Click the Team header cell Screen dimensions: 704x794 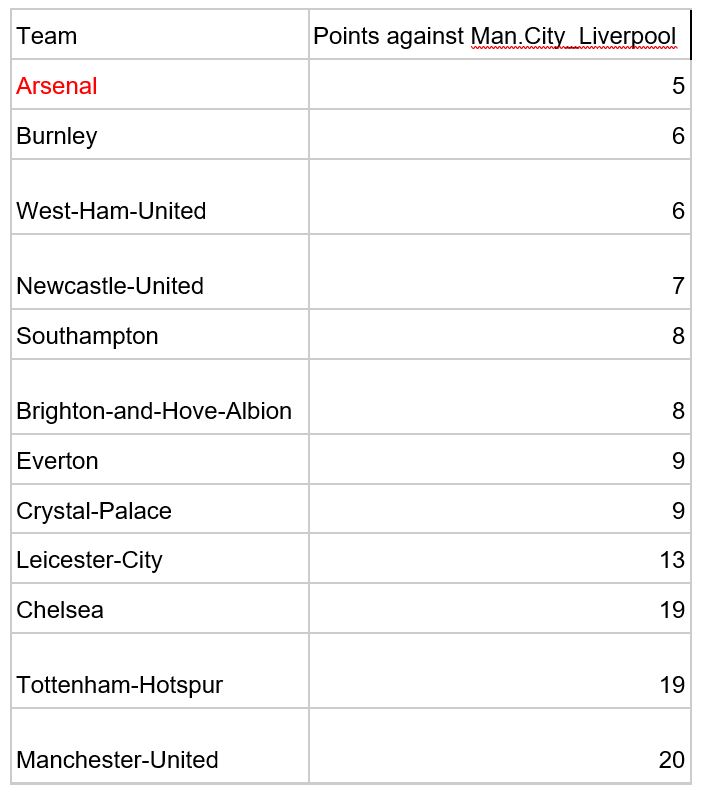point(160,34)
